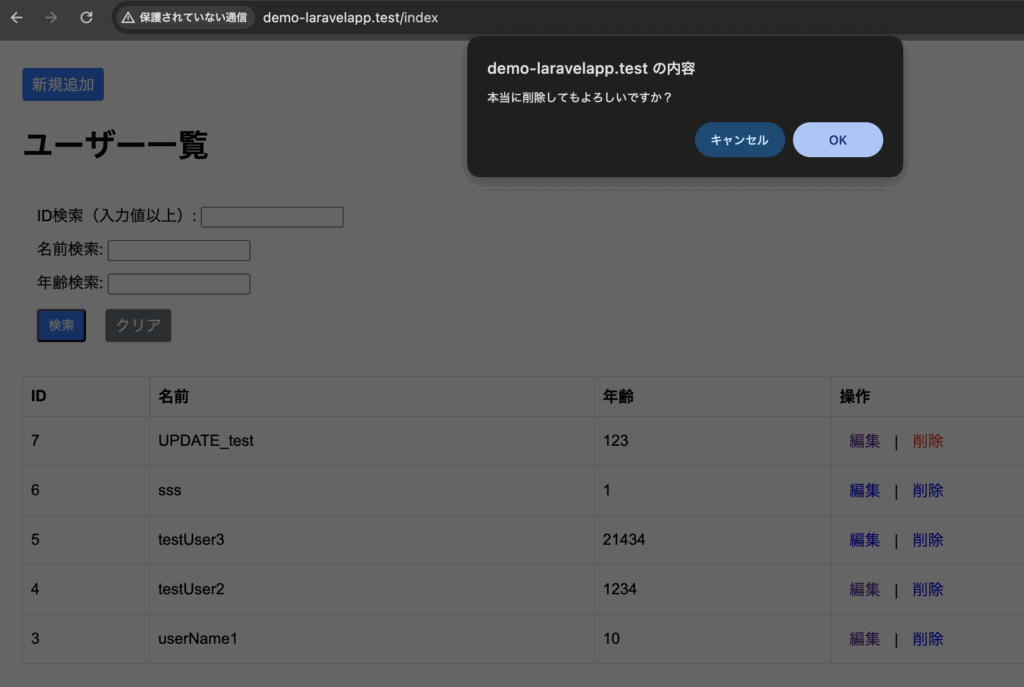Click the browser back arrow
Viewport: 1024px width, 687px height.
coord(17,18)
